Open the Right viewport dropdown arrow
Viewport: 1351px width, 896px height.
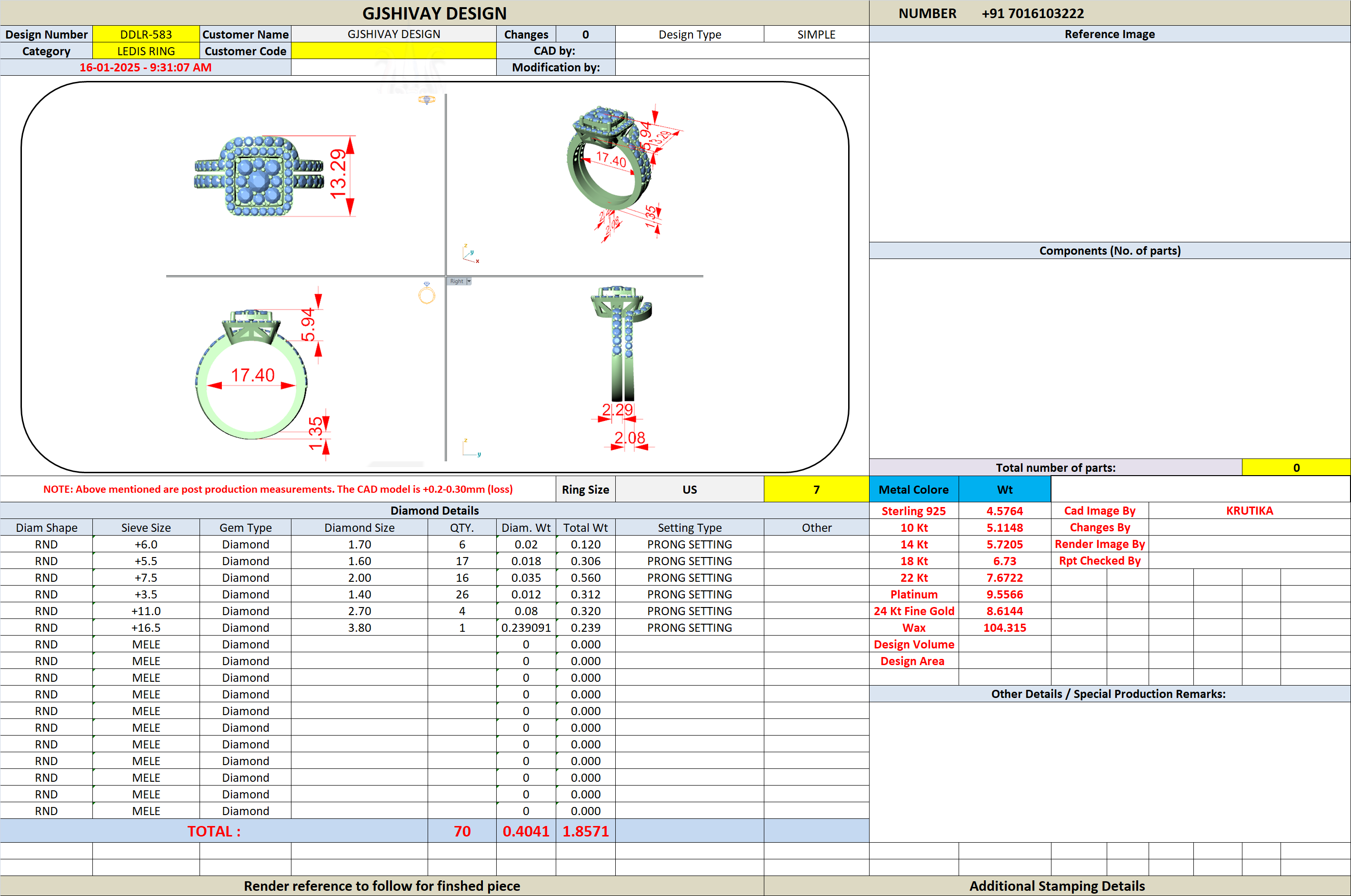[x=469, y=281]
